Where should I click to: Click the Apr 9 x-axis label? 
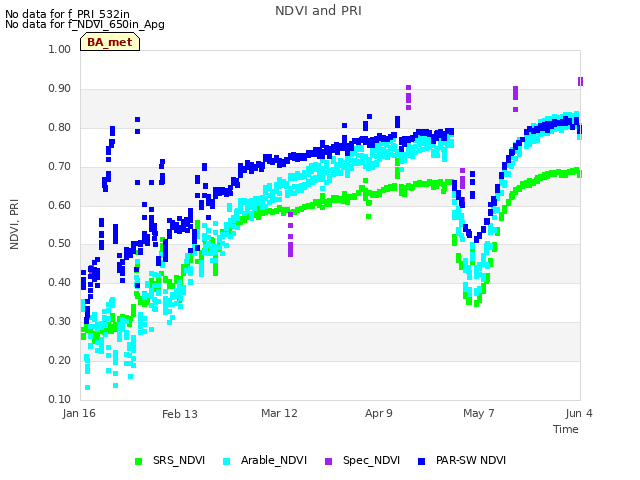pos(379,413)
